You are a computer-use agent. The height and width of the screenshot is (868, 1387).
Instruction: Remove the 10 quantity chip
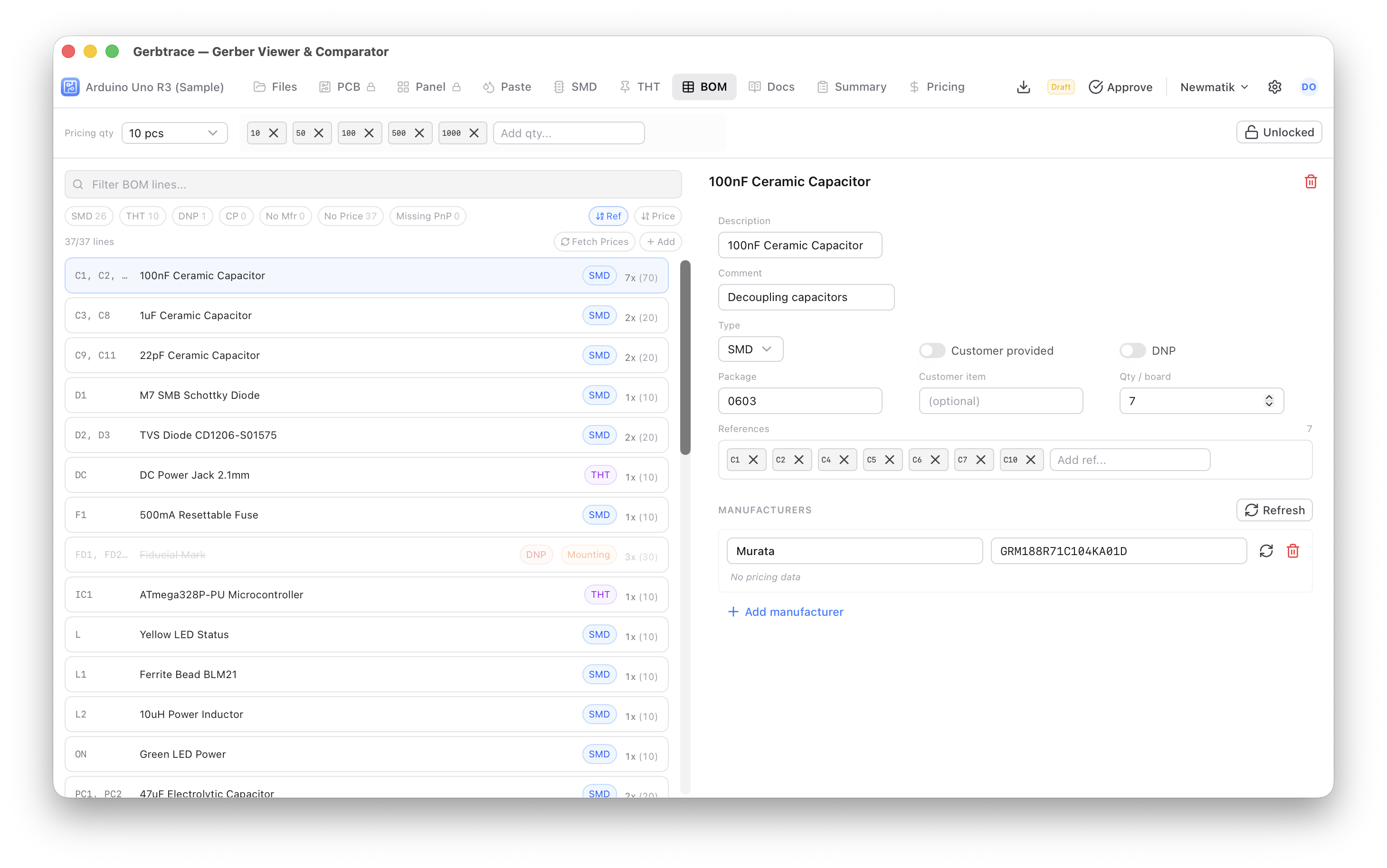point(274,133)
